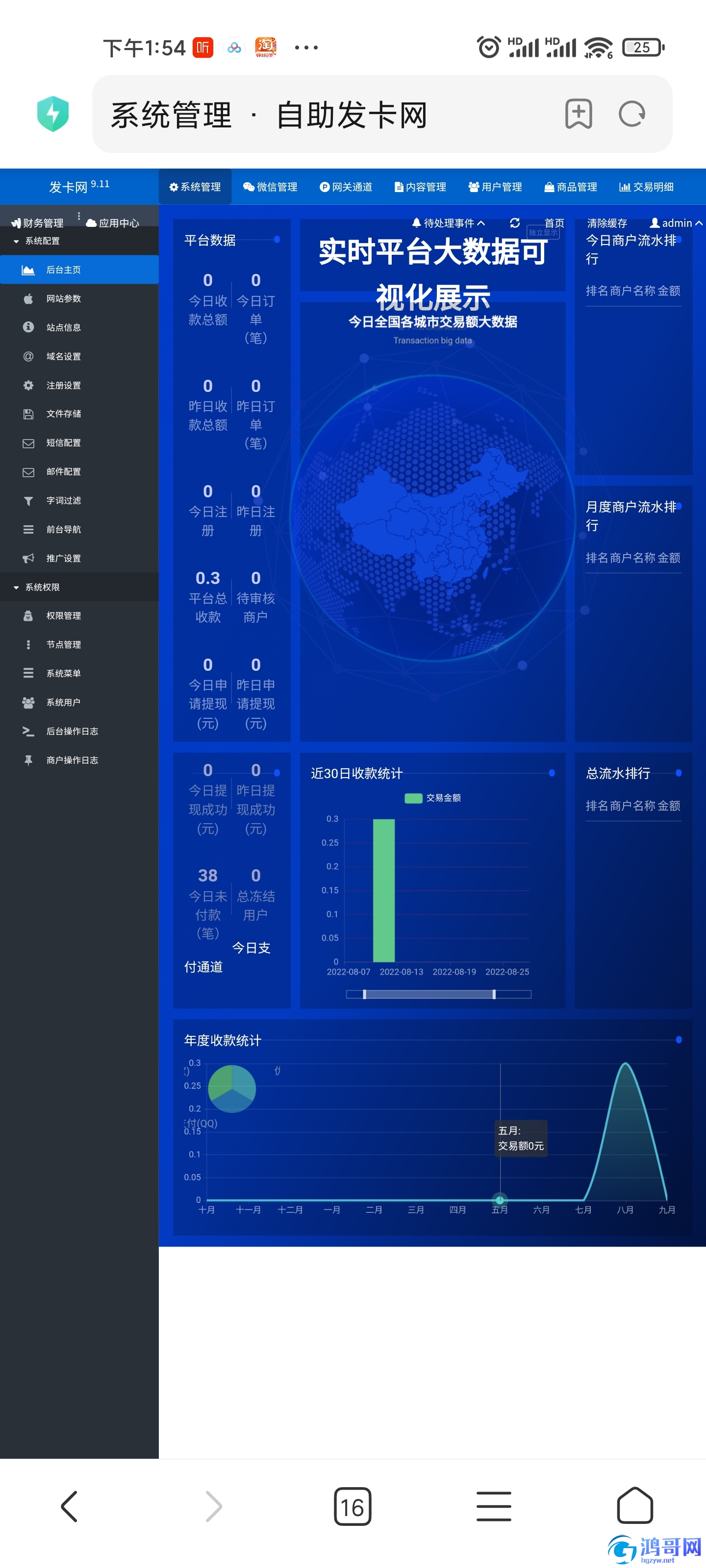Click the floppy icon for 文件存储
This screenshot has width=706, height=1568.
tap(28, 414)
